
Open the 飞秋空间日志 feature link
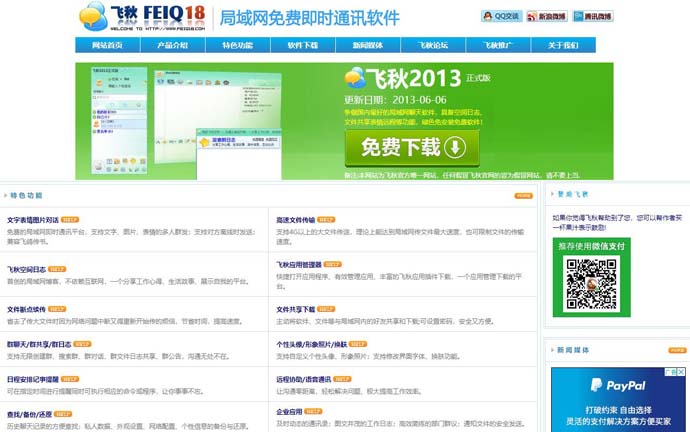[x=26, y=269]
